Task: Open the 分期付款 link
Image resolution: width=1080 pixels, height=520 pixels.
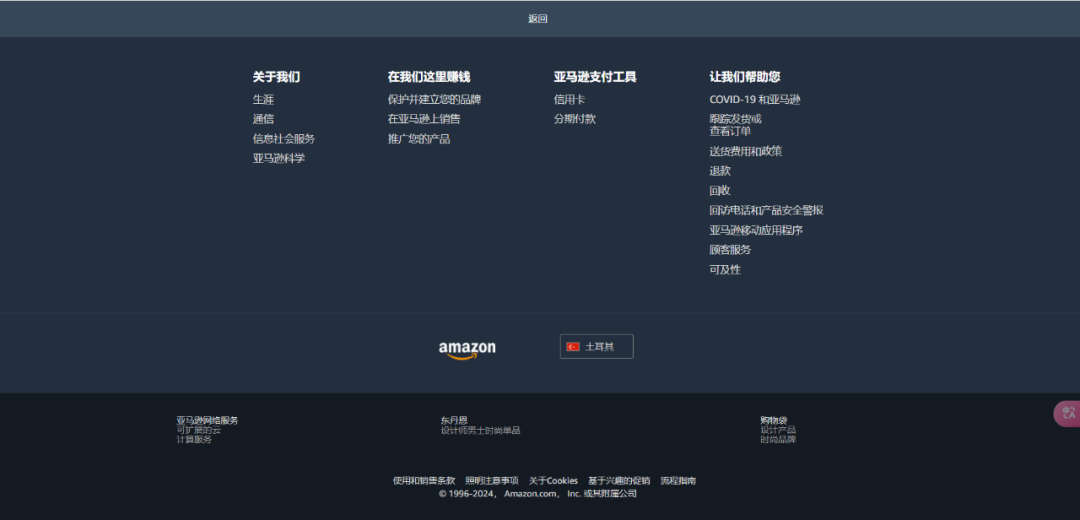Action: [574, 119]
